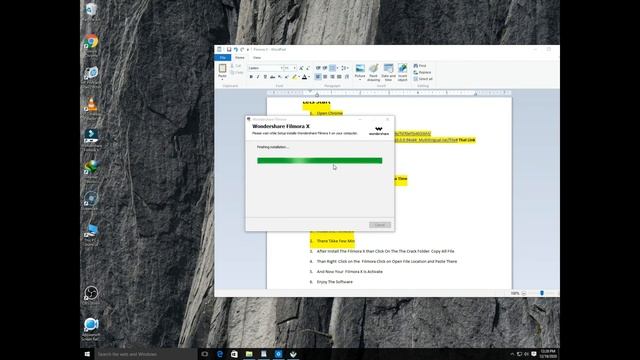Click the taskbar clock and date
The image size is (640, 360).
548,354
